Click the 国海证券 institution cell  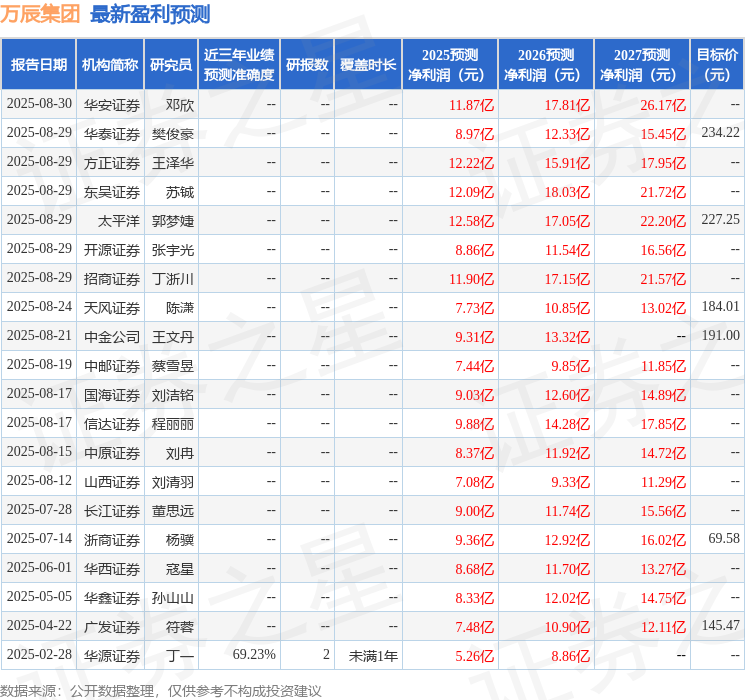(x=112, y=395)
